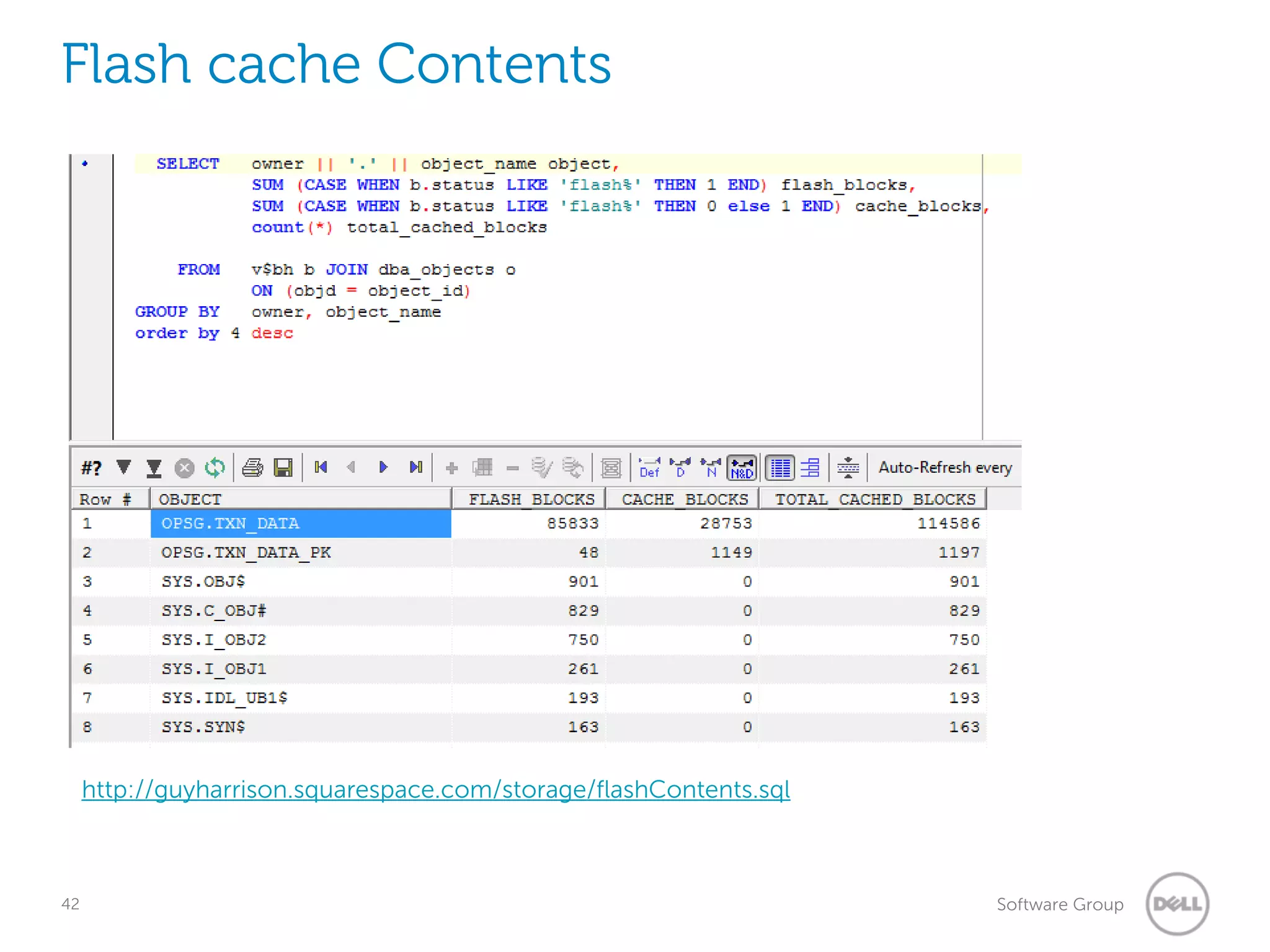Click the Row # column header

point(110,499)
